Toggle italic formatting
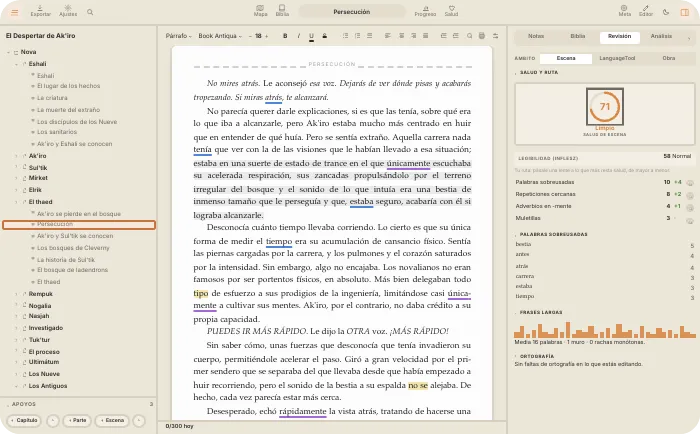This screenshot has height=434, width=700. [298, 36]
